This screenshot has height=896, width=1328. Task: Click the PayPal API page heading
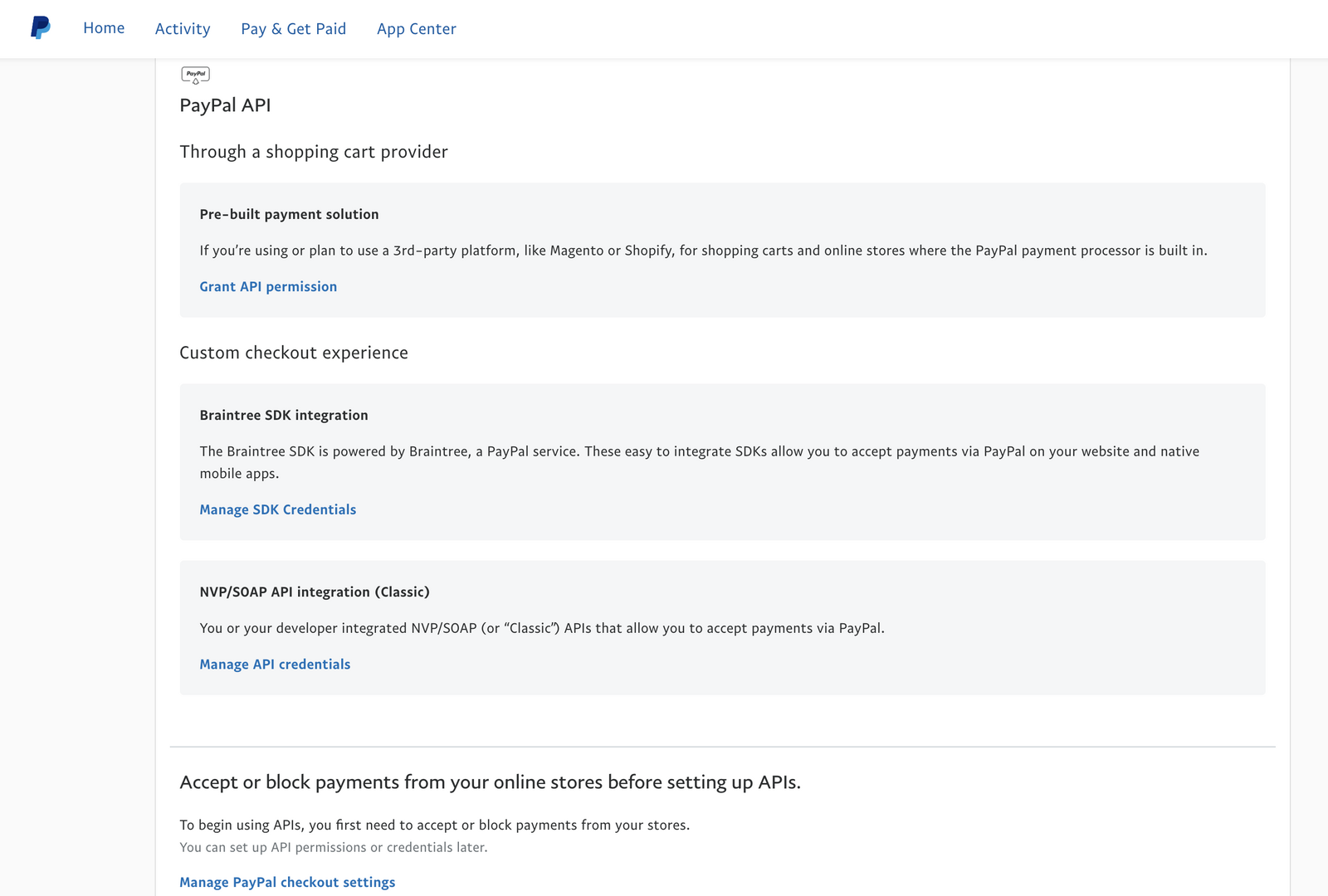[x=225, y=105]
